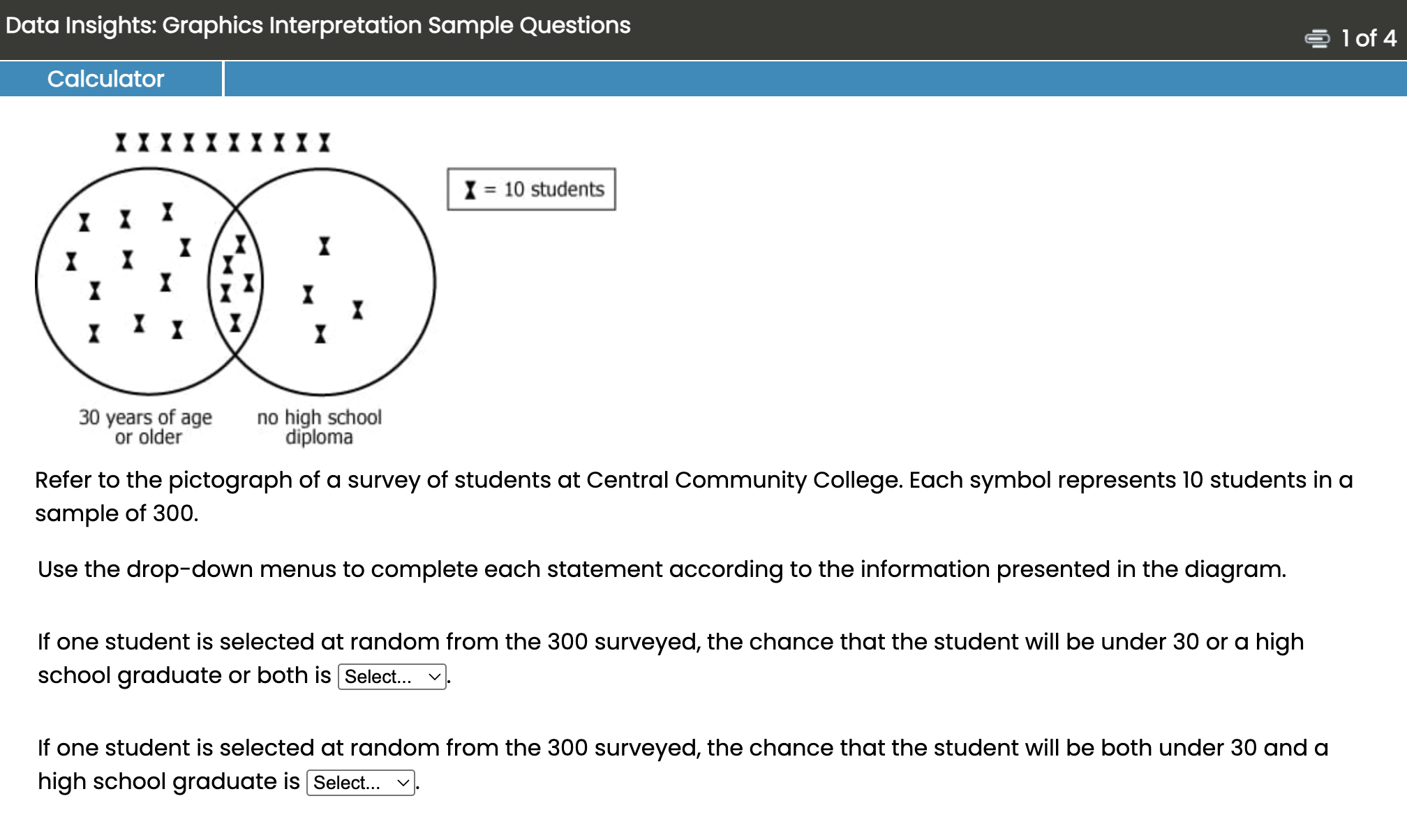Click the printer icon in the title bar
The image size is (1407, 840).
1318,38
